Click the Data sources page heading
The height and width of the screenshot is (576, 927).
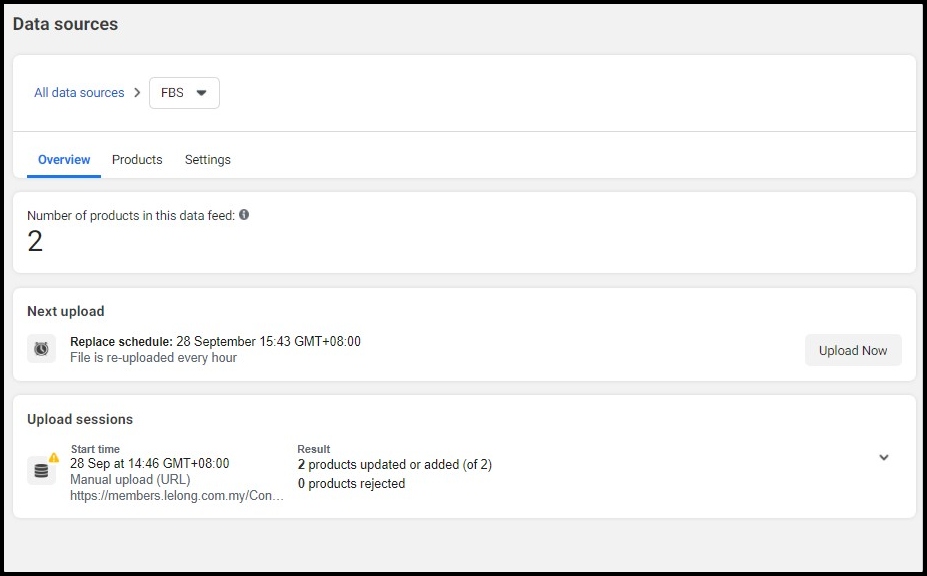coord(66,24)
